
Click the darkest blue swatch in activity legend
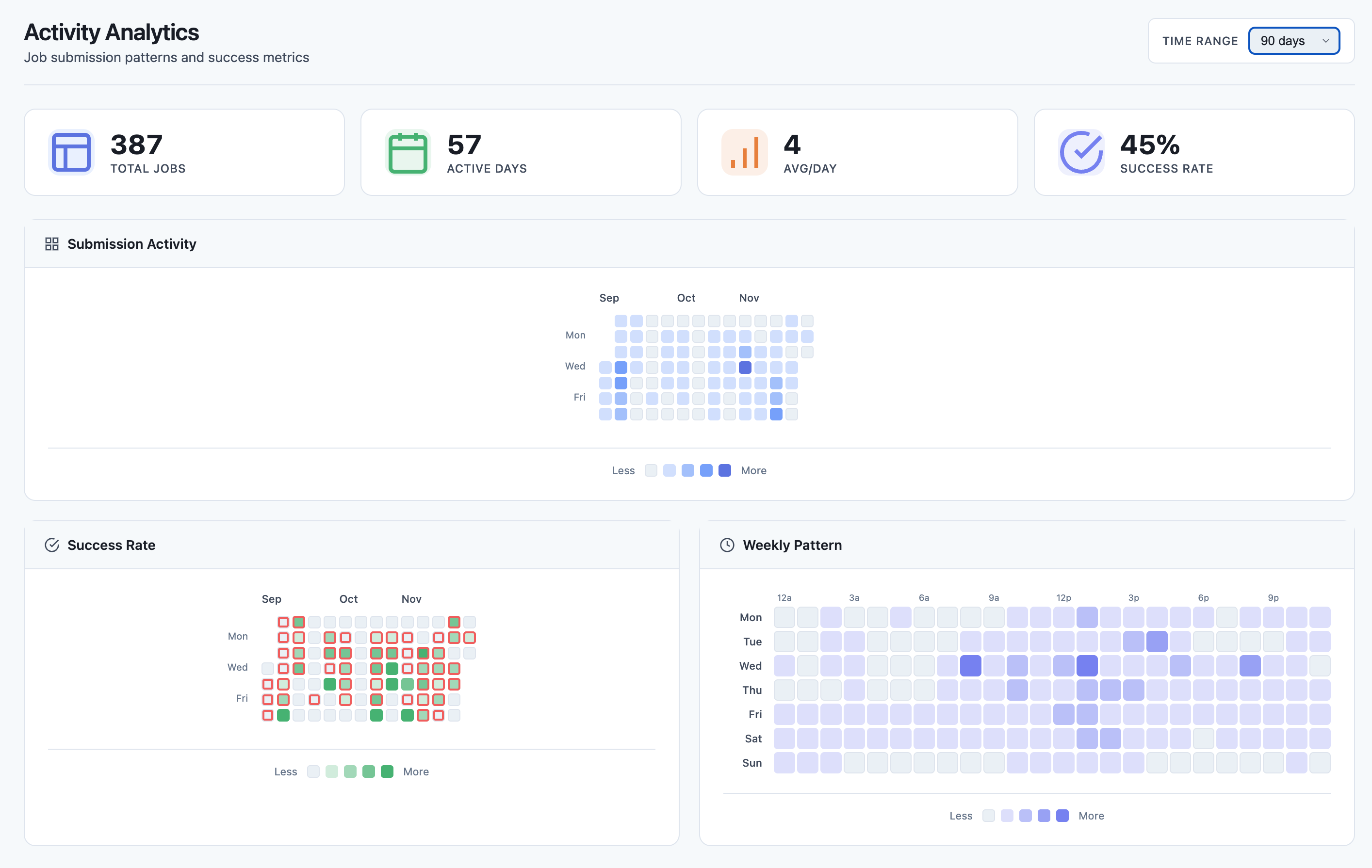click(x=724, y=470)
